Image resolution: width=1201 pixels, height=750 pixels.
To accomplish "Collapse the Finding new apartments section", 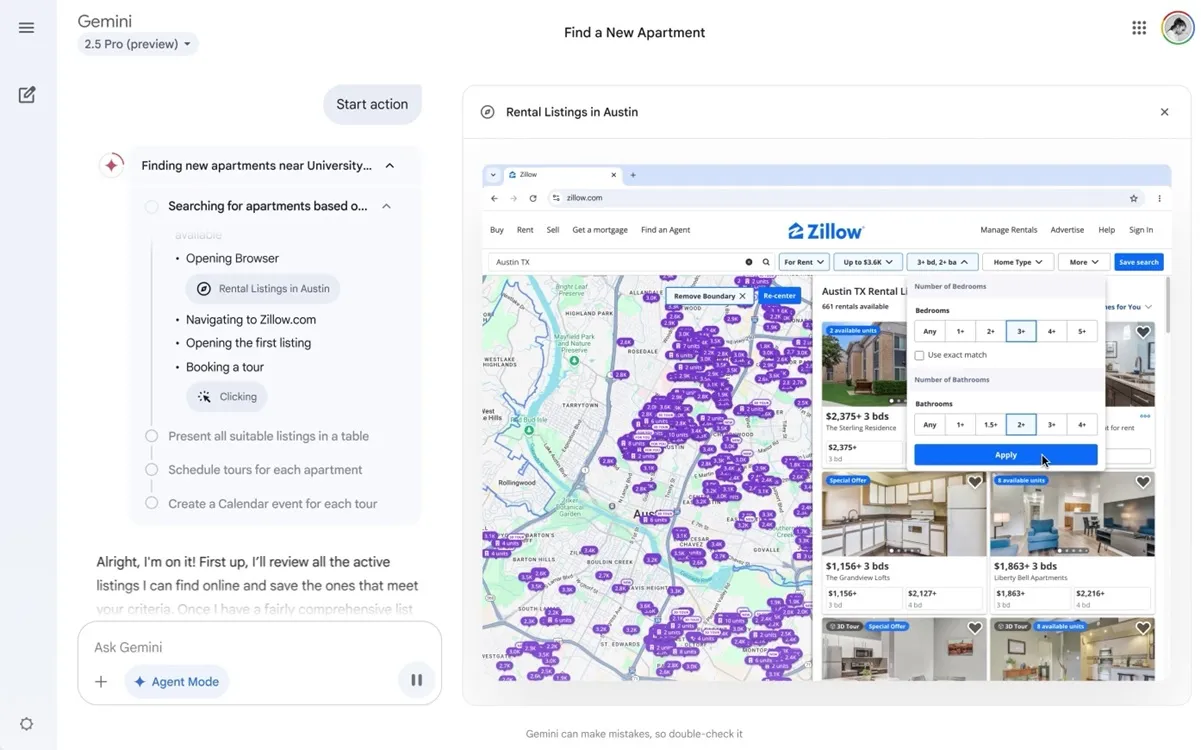I will click(390, 166).
